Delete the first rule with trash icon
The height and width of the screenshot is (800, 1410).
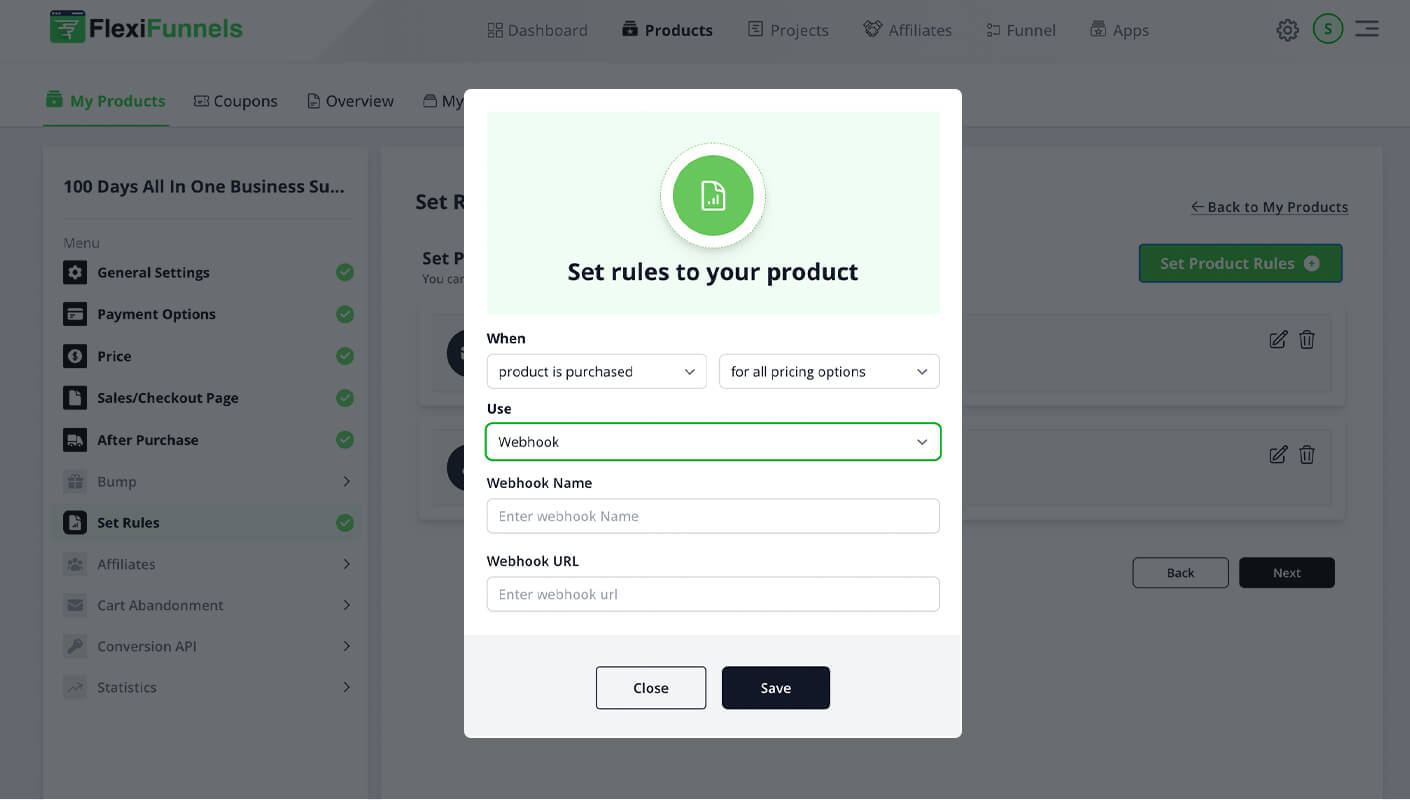tap(1307, 340)
